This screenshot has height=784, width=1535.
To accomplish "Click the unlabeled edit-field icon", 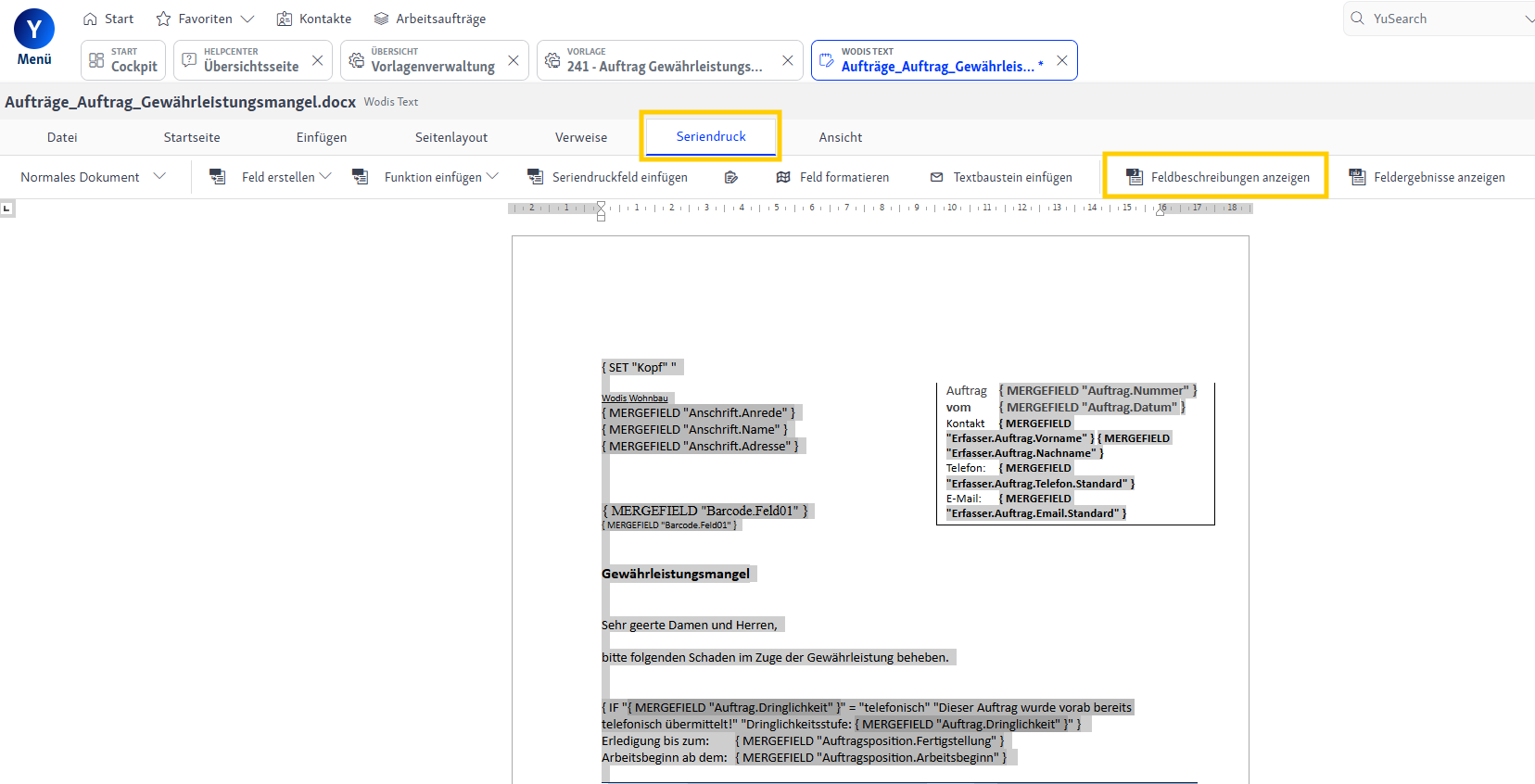I will 731,177.
